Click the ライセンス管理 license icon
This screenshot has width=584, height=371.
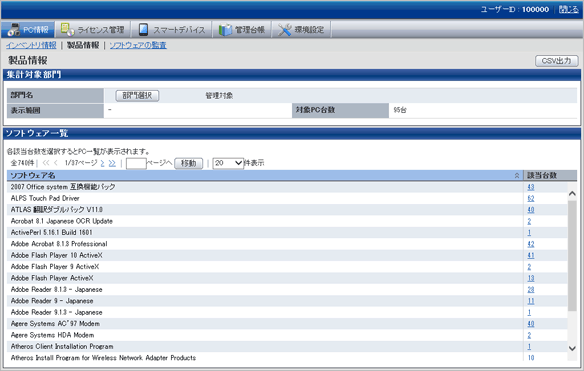[67, 29]
